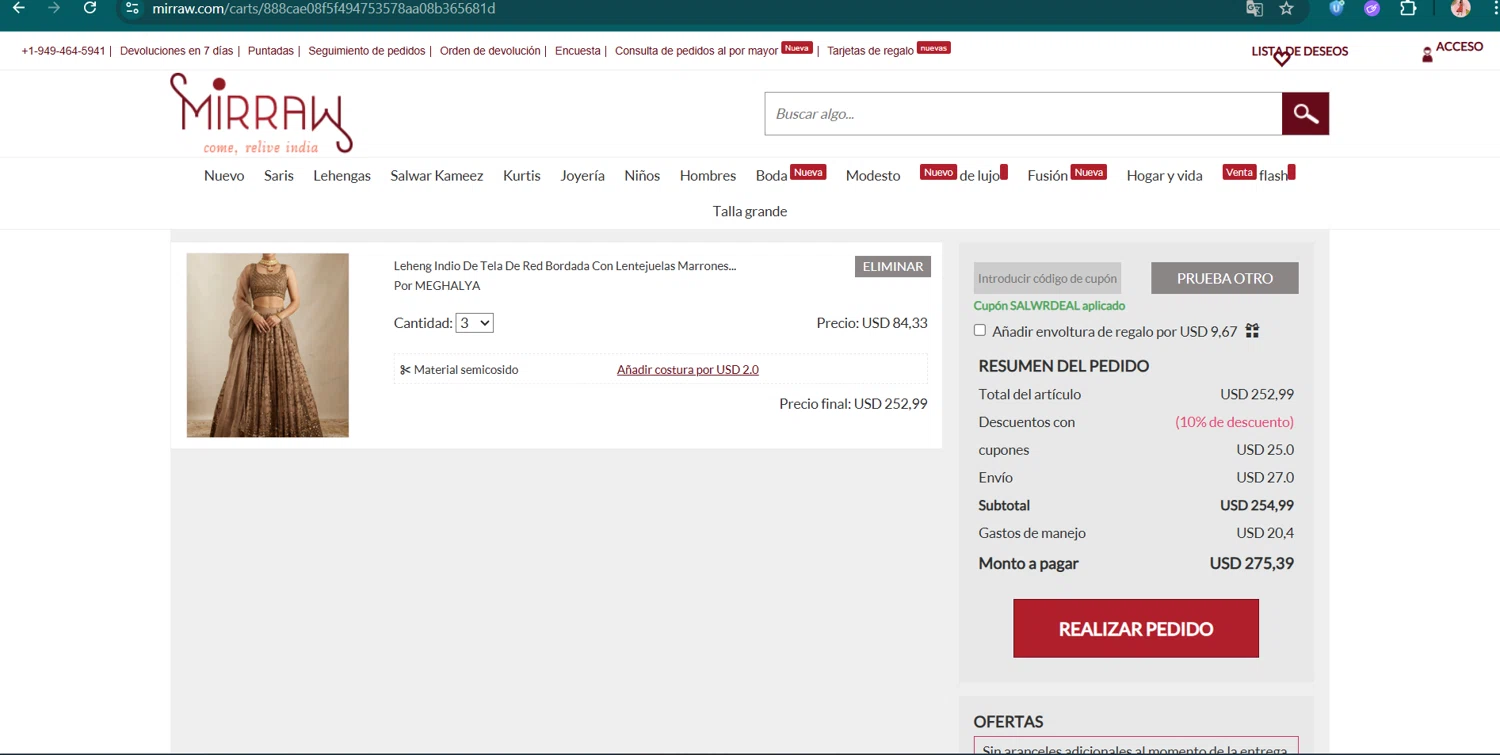The height and width of the screenshot is (755, 1500).
Task: Click the browser forward arrow
Action: (54, 8)
